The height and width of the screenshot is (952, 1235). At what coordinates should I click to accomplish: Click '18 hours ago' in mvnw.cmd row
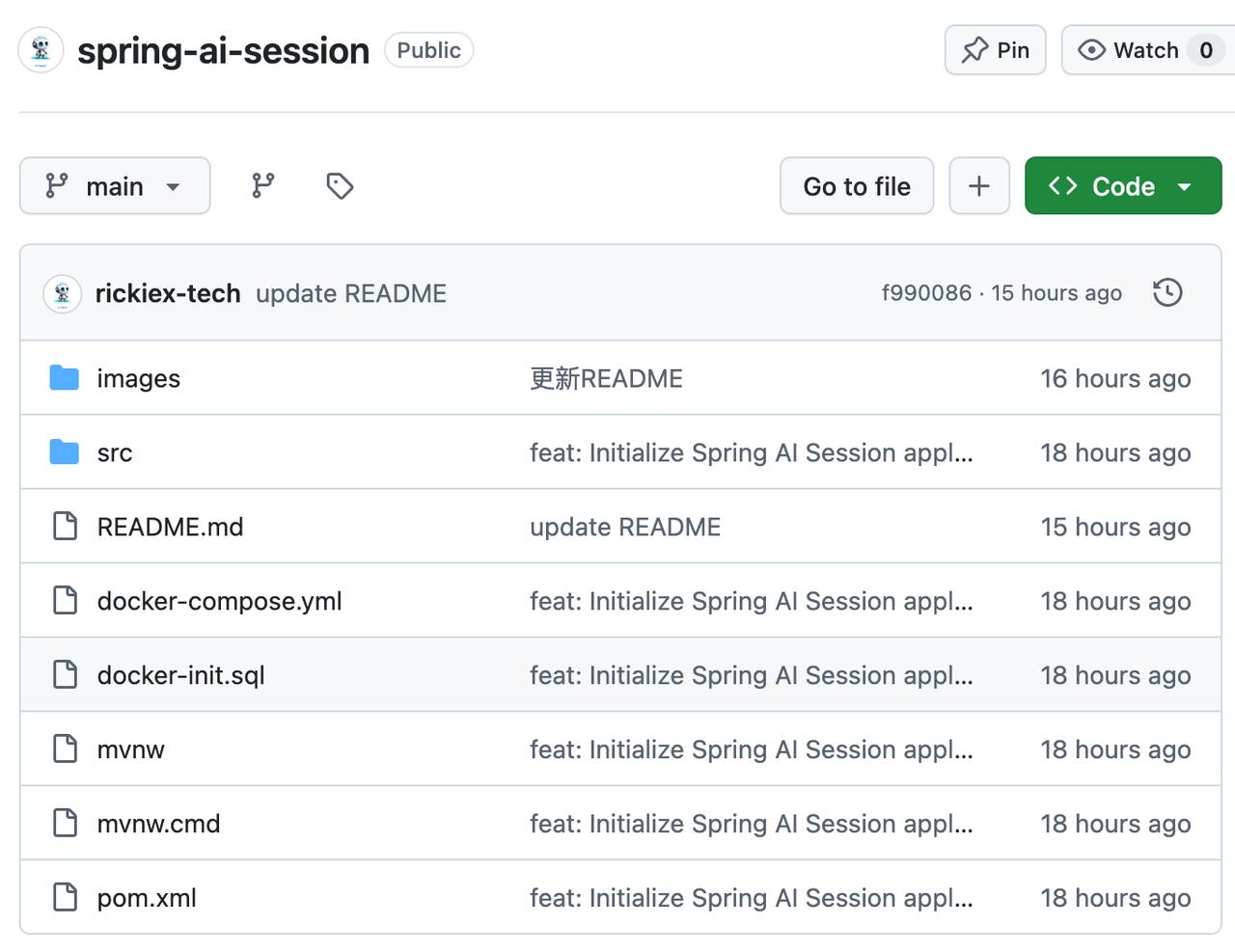click(x=1115, y=824)
